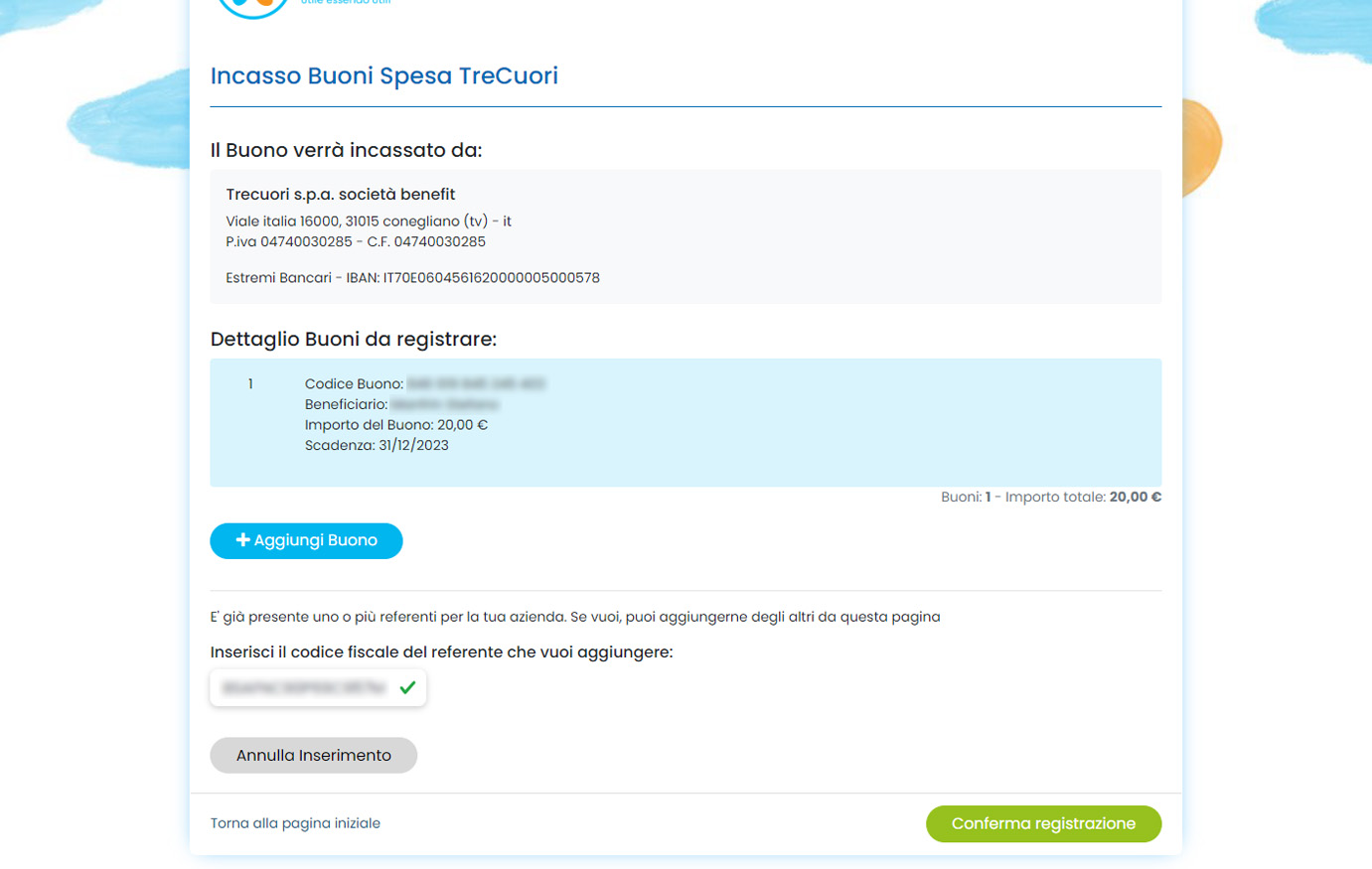Click the plus icon in Aggiungi Buono

click(242, 540)
